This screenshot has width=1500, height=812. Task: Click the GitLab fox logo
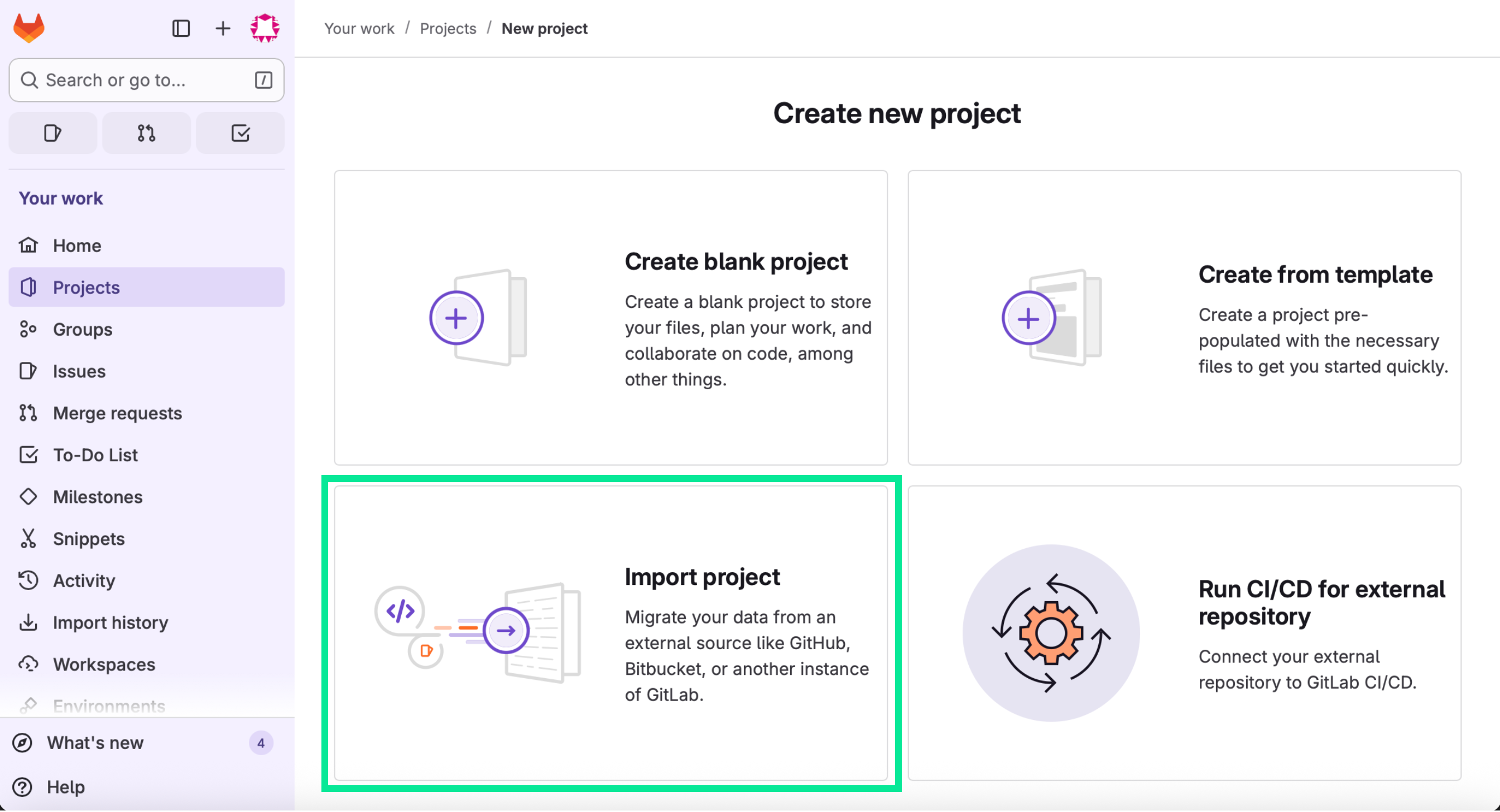(28, 28)
